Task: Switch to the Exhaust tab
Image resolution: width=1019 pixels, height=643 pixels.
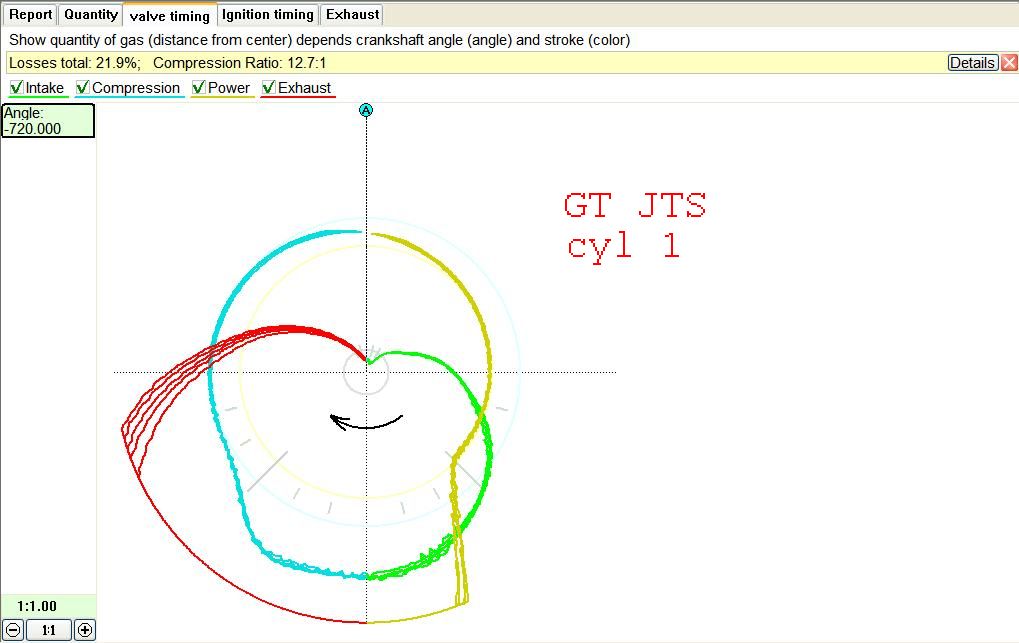Action: pos(352,14)
